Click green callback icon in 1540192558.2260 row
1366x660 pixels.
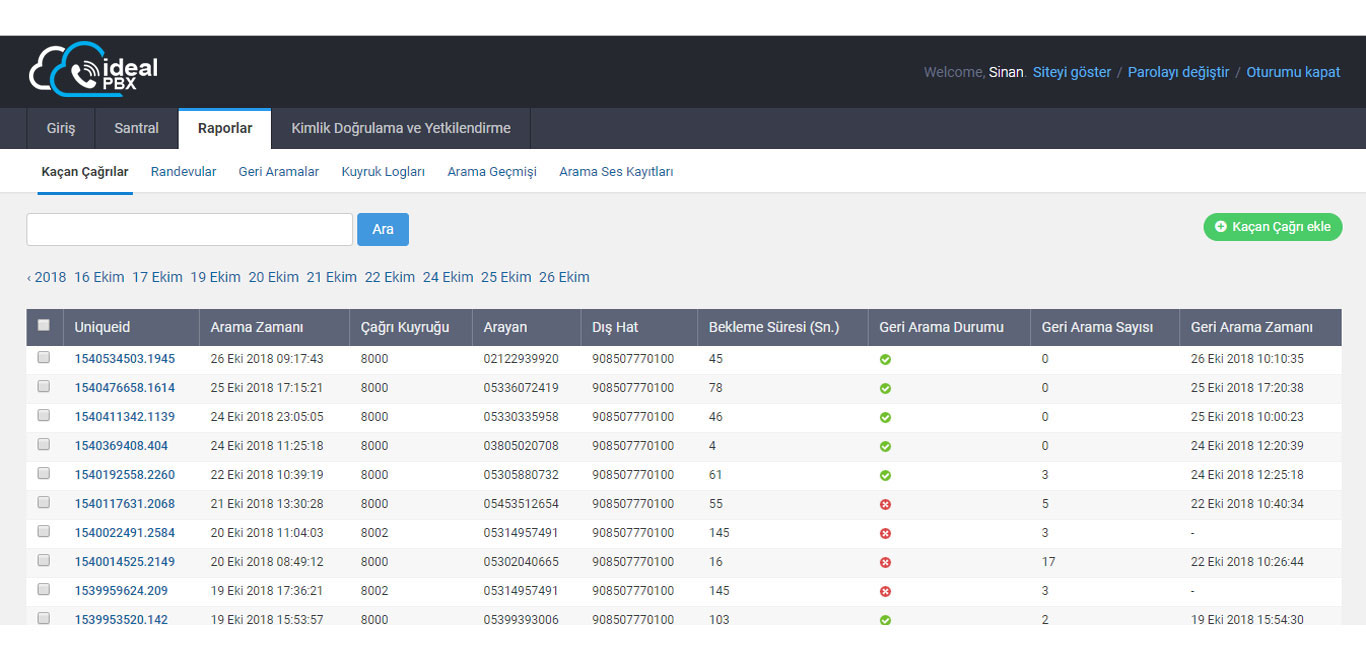[885, 475]
